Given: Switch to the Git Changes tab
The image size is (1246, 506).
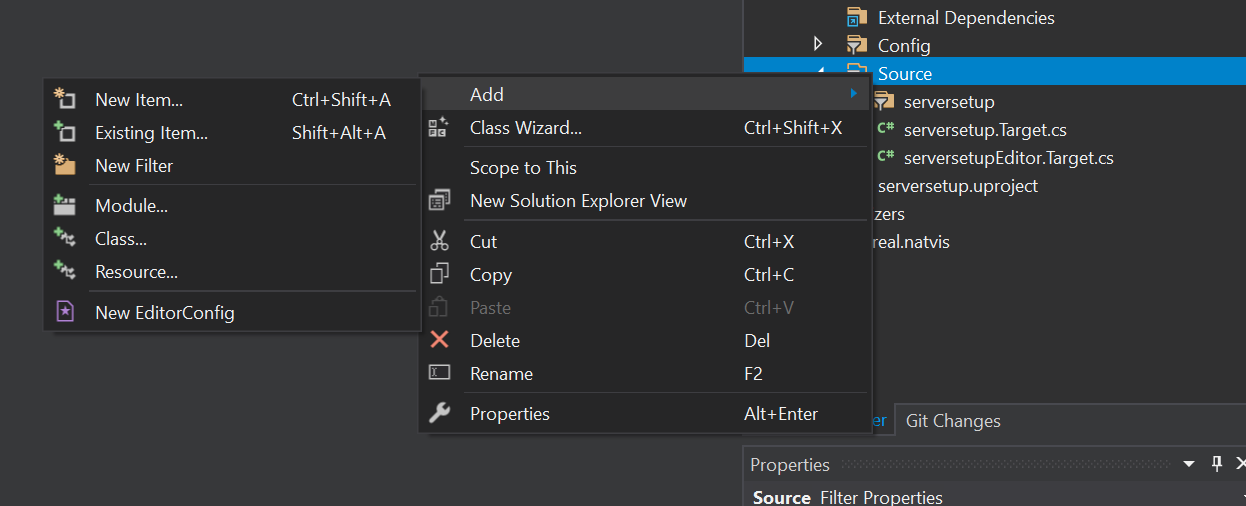Looking at the screenshot, I should tap(952, 421).
